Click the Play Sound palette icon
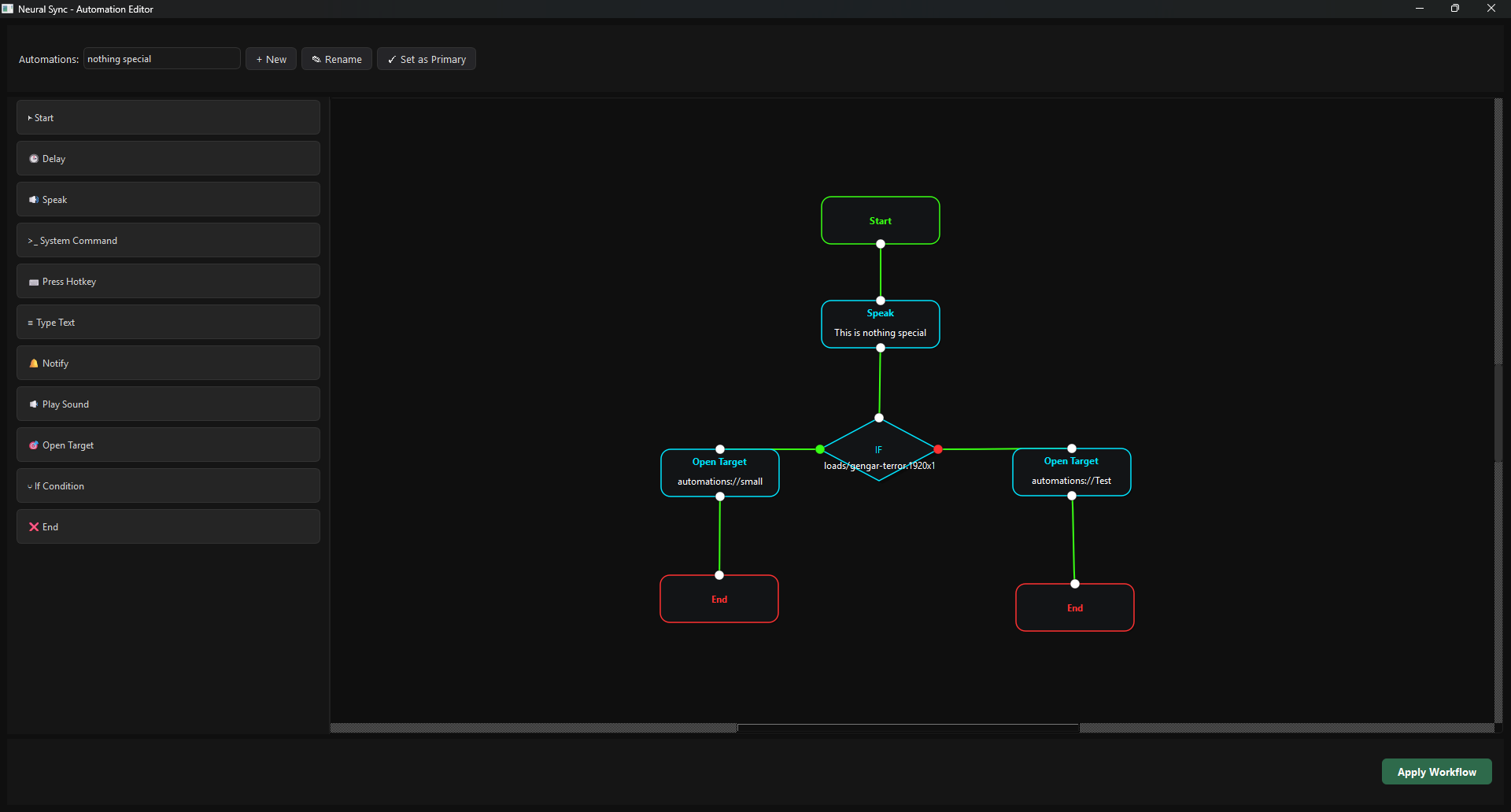The image size is (1511, 812). tap(34, 404)
